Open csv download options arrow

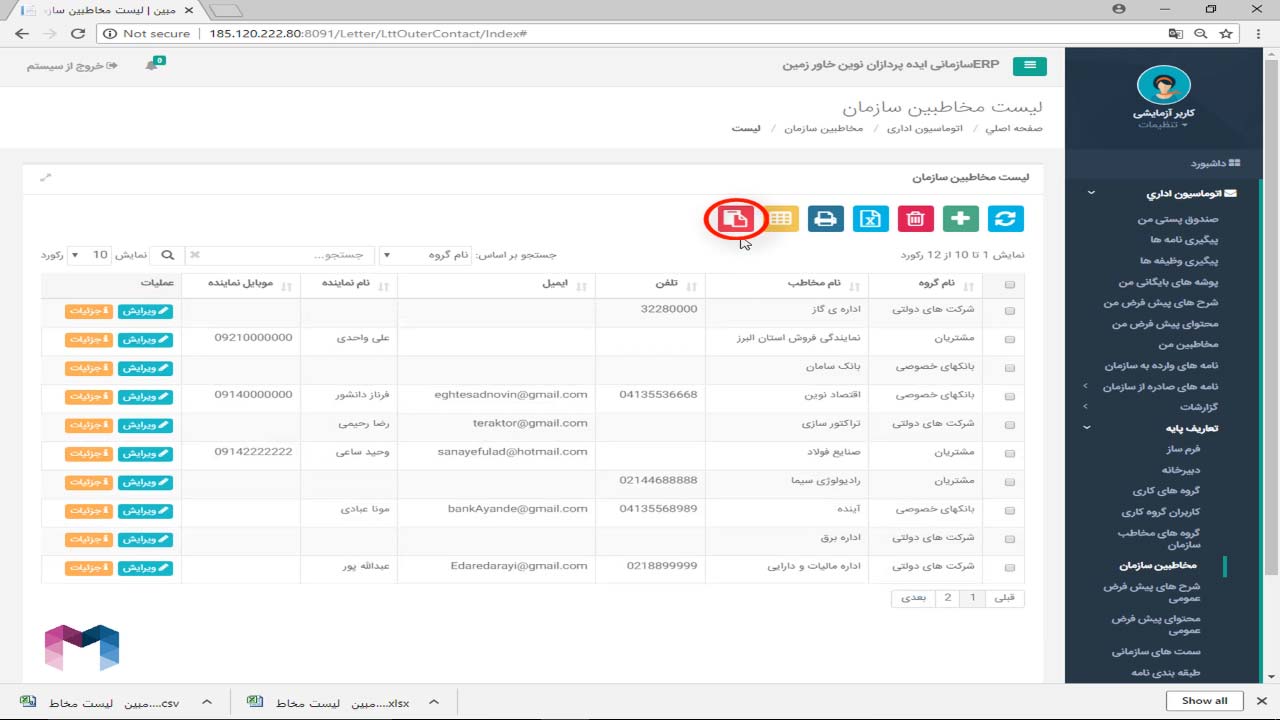[207, 702]
